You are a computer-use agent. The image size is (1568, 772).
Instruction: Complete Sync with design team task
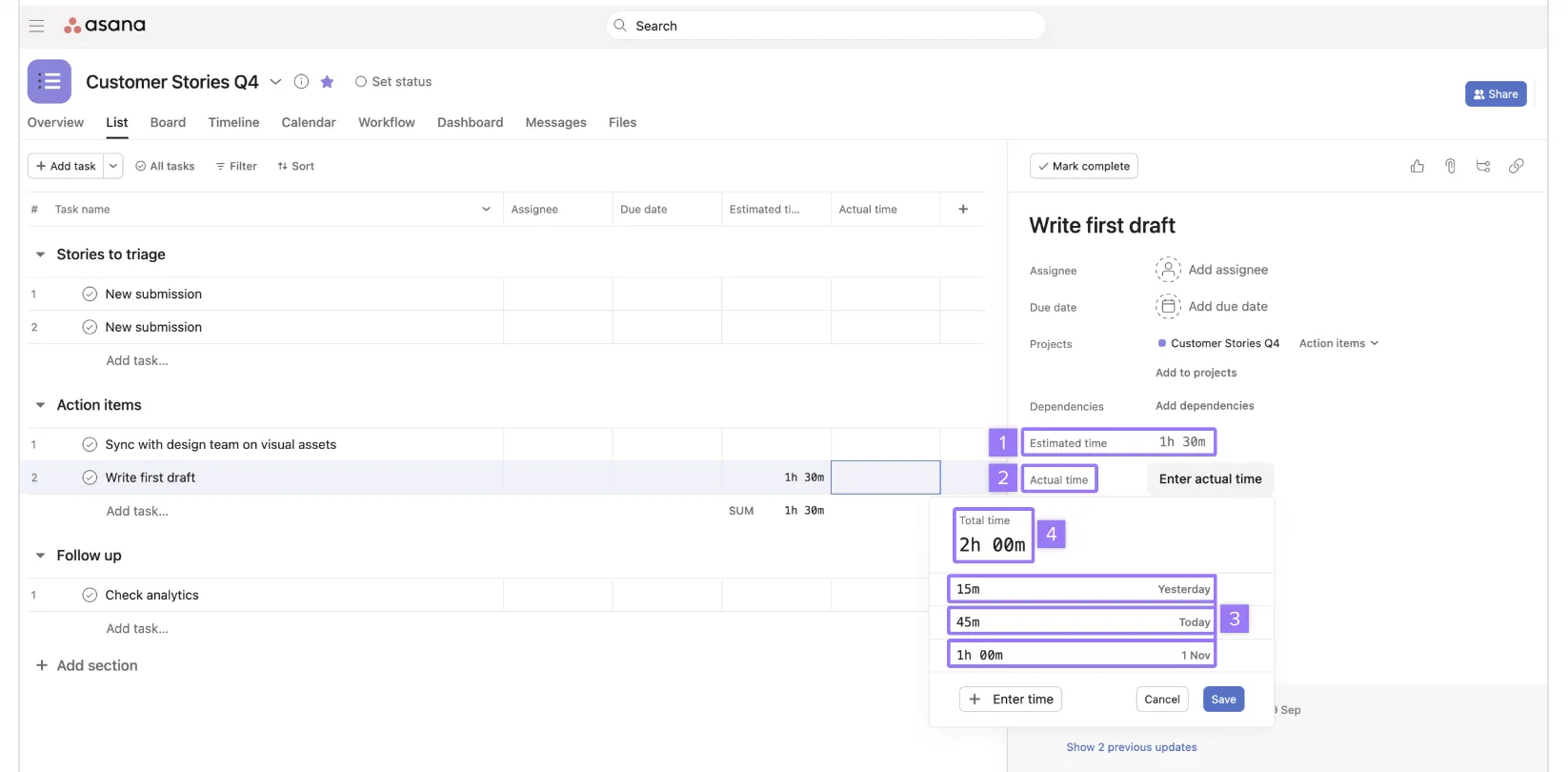click(x=90, y=444)
